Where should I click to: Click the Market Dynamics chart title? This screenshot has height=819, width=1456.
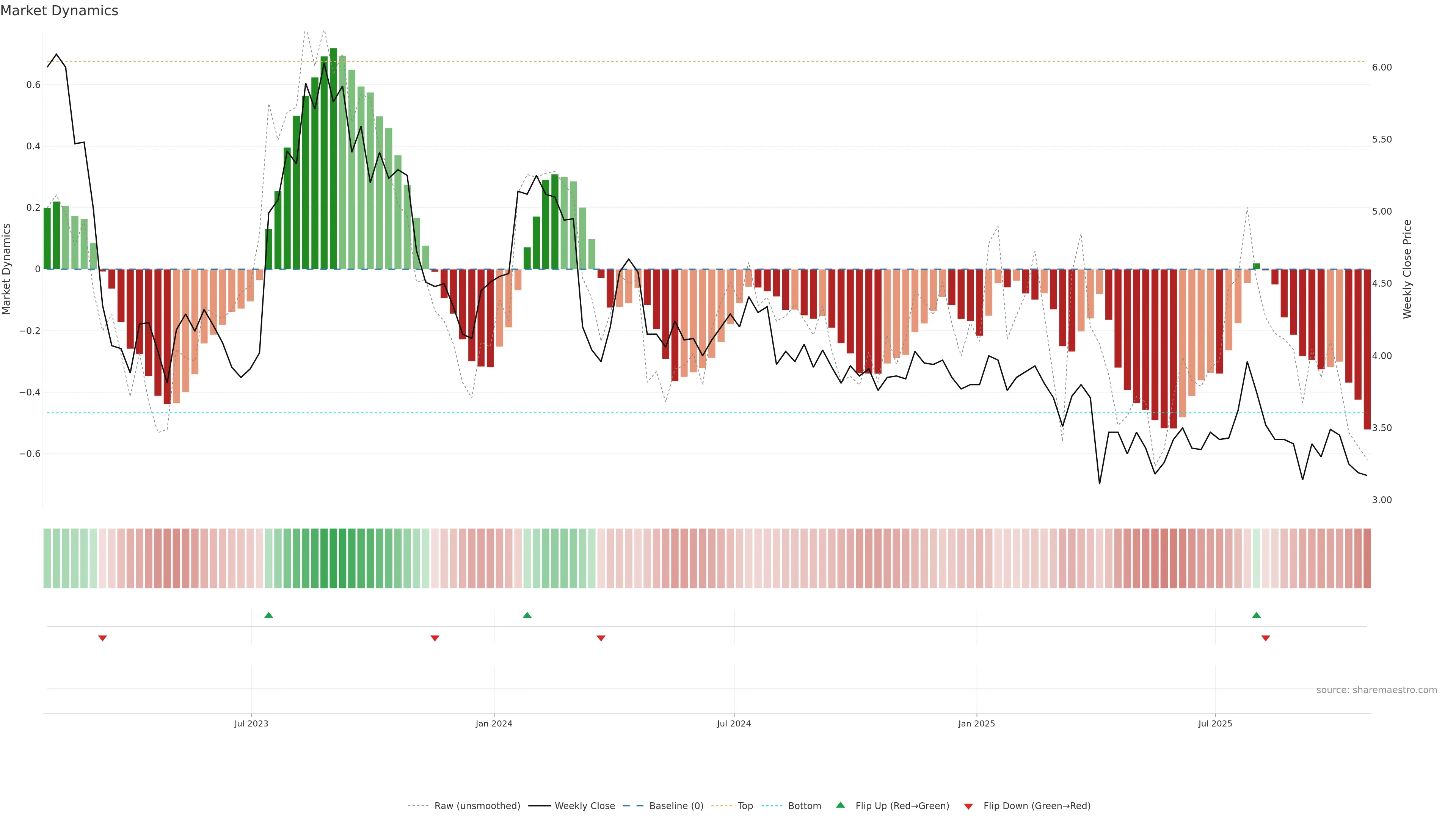pyautogui.click(x=60, y=11)
